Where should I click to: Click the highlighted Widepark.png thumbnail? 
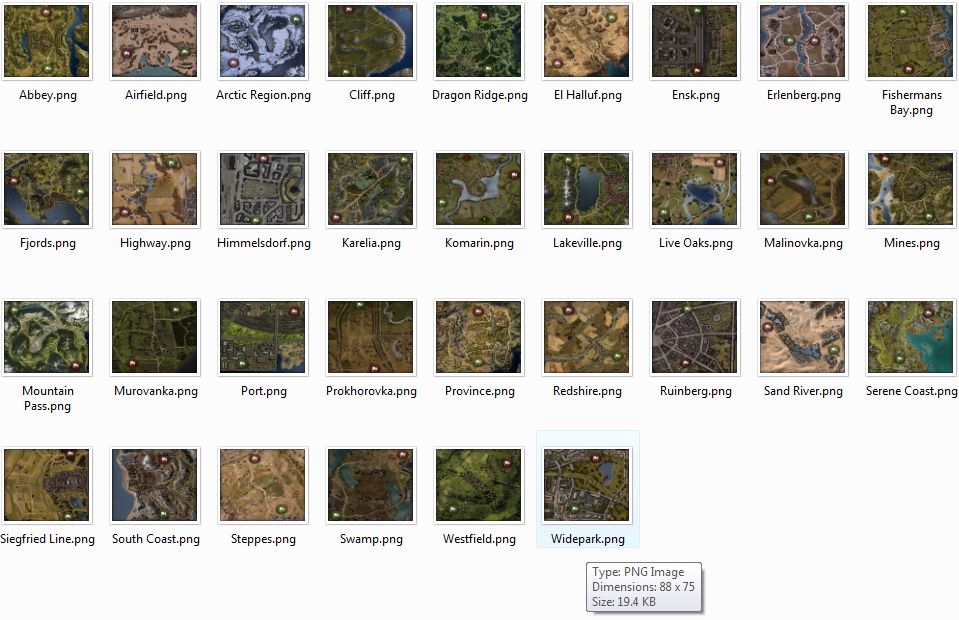pyautogui.click(x=587, y=485)
